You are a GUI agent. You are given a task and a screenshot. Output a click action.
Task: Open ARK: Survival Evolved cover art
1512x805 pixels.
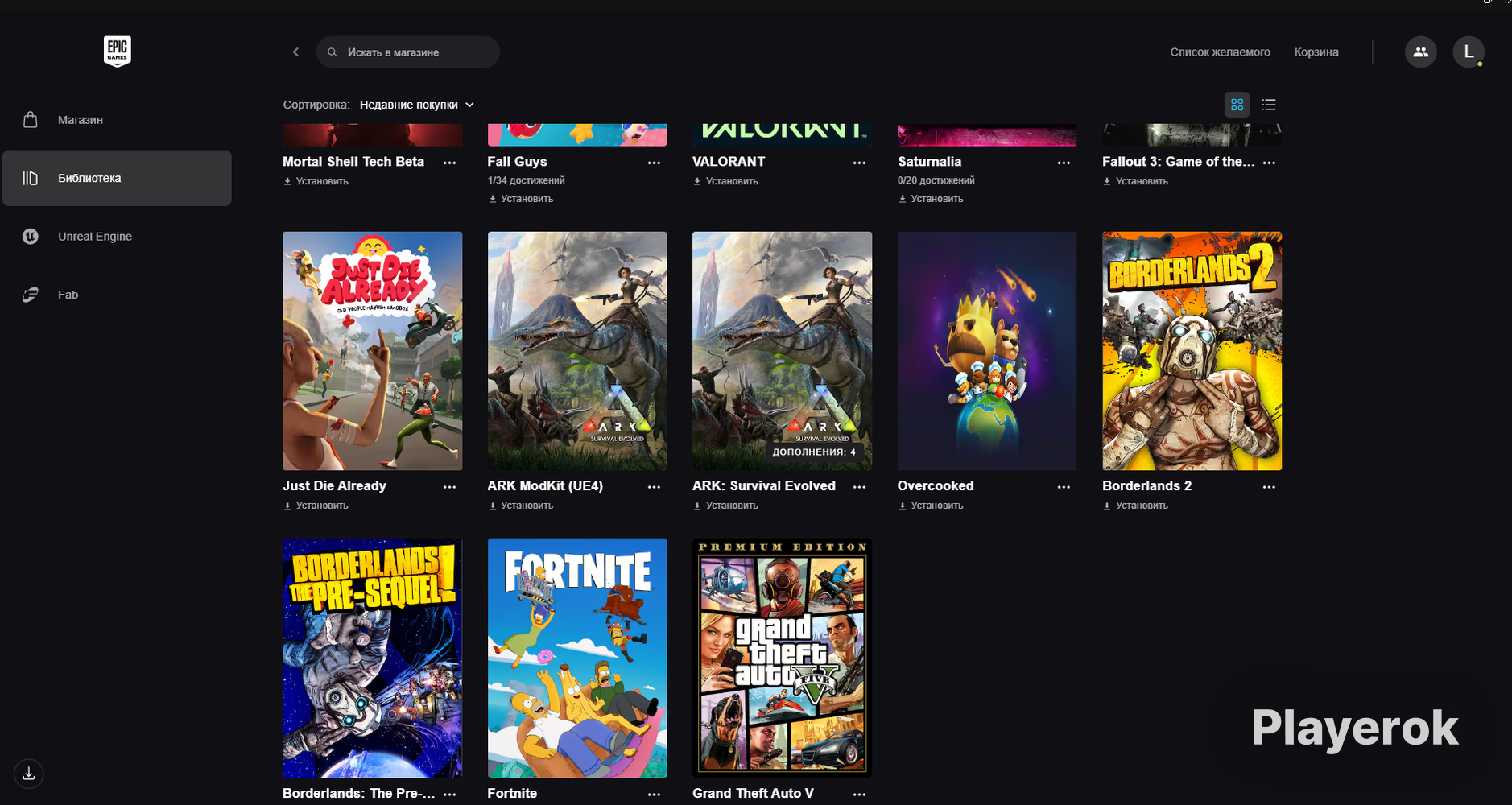[x=782, y=351]
